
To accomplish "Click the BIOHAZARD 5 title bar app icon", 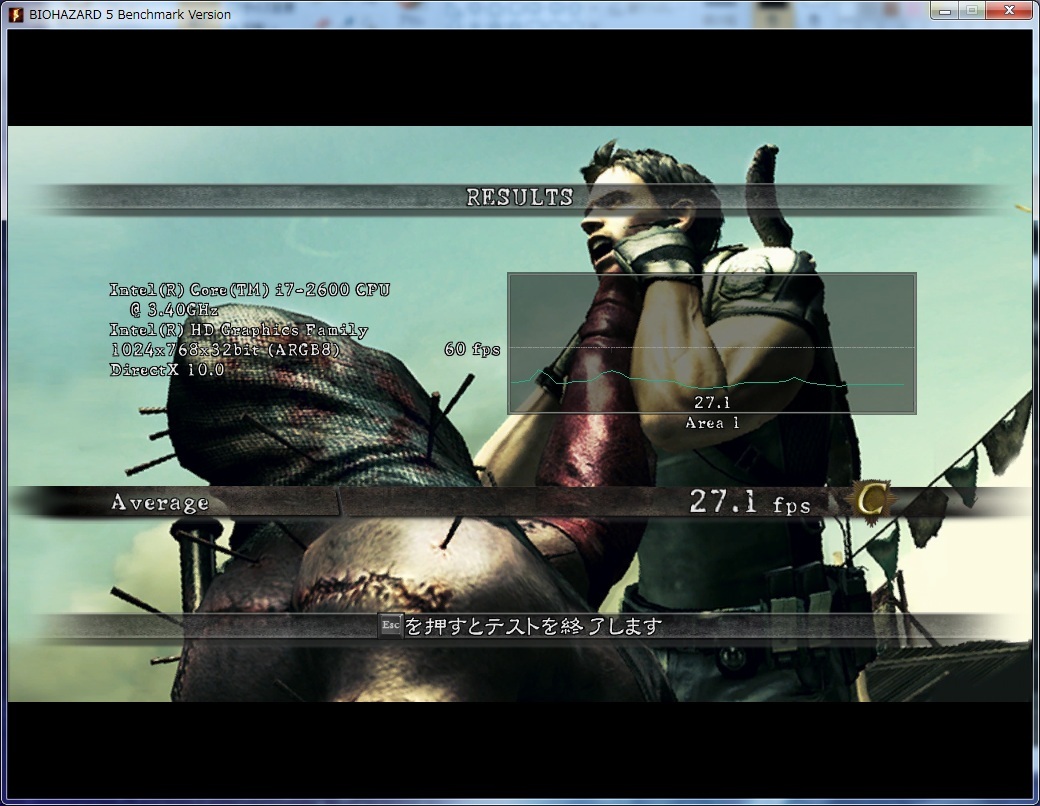I will [15, 15].
